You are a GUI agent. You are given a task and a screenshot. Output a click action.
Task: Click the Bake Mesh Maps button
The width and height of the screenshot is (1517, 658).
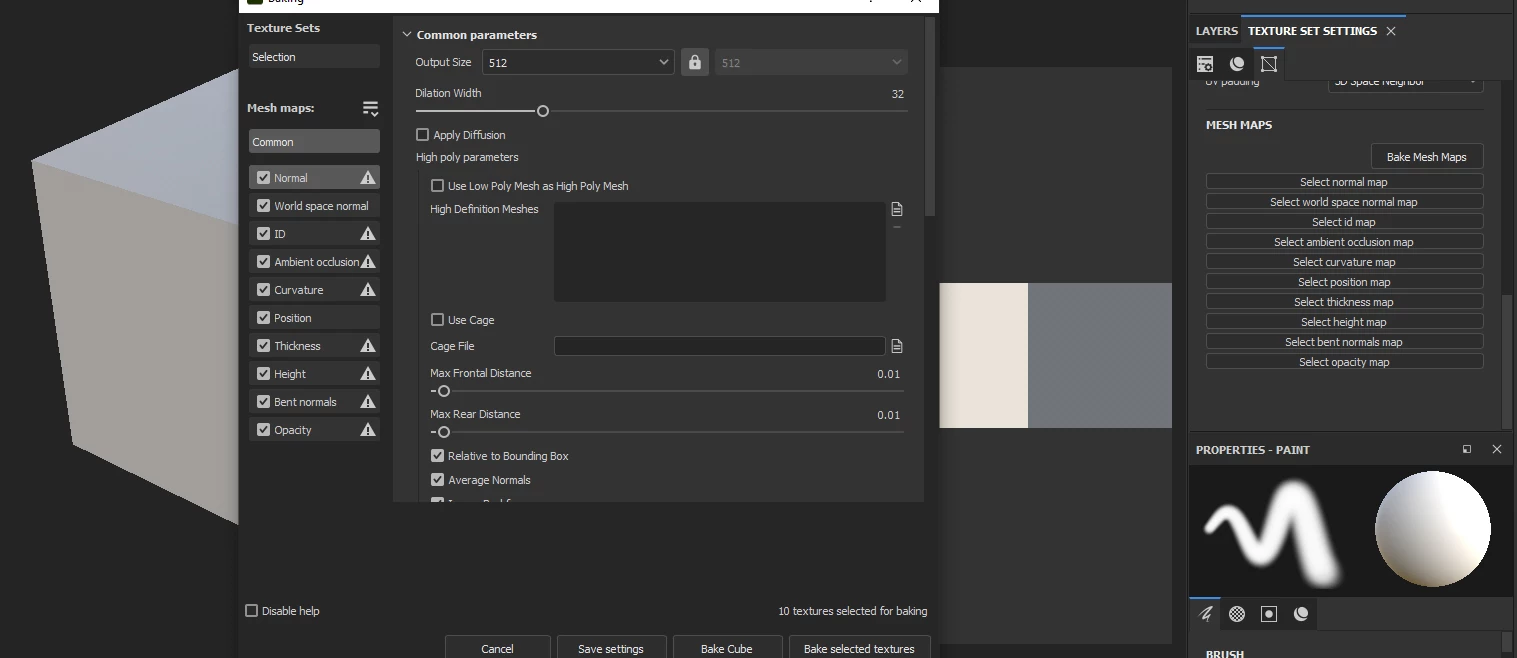tap(1426, 157)
